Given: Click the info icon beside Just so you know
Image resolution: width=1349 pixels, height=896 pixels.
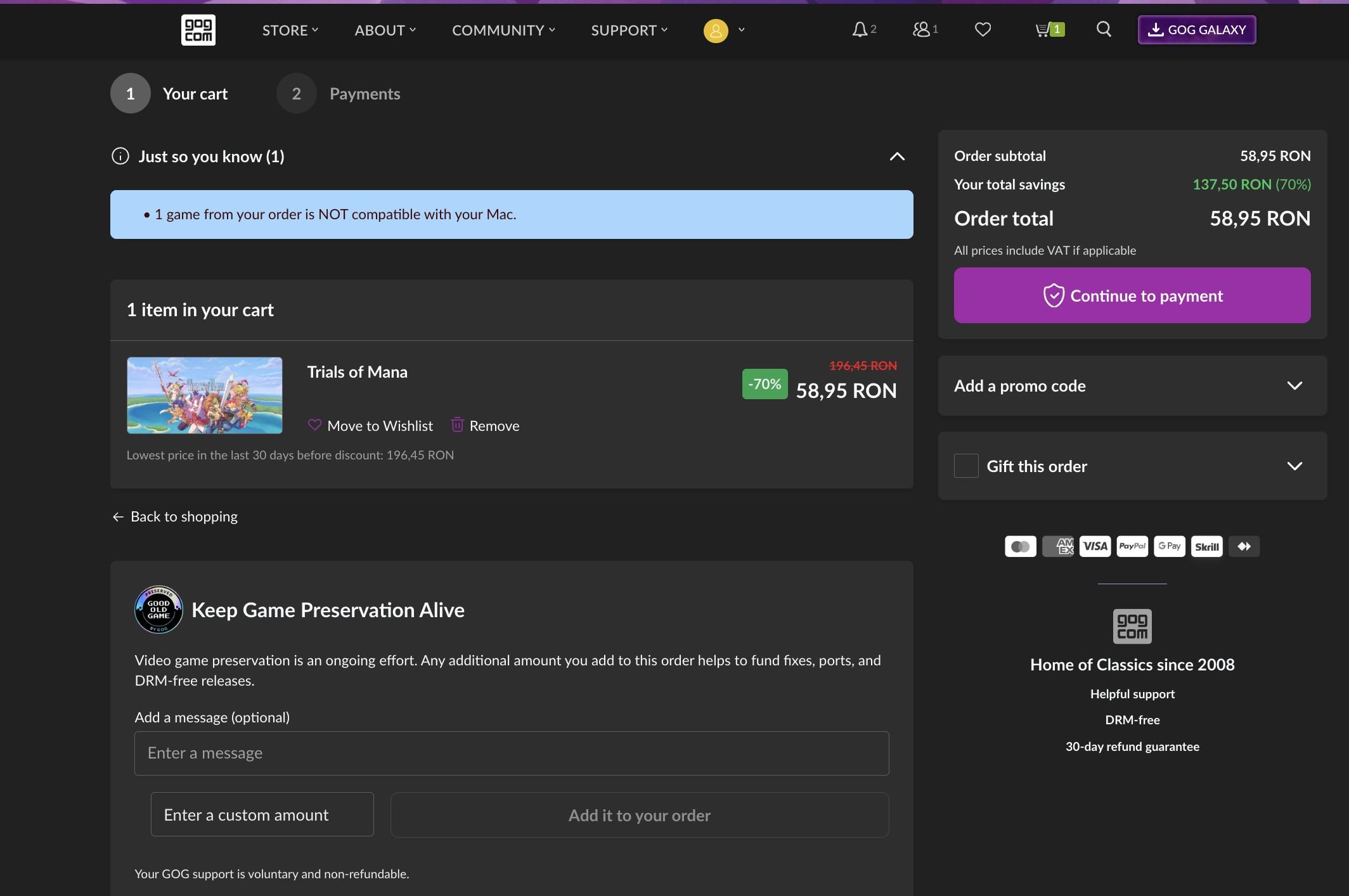Looking at the screenshot, I should tap(120, 156).
